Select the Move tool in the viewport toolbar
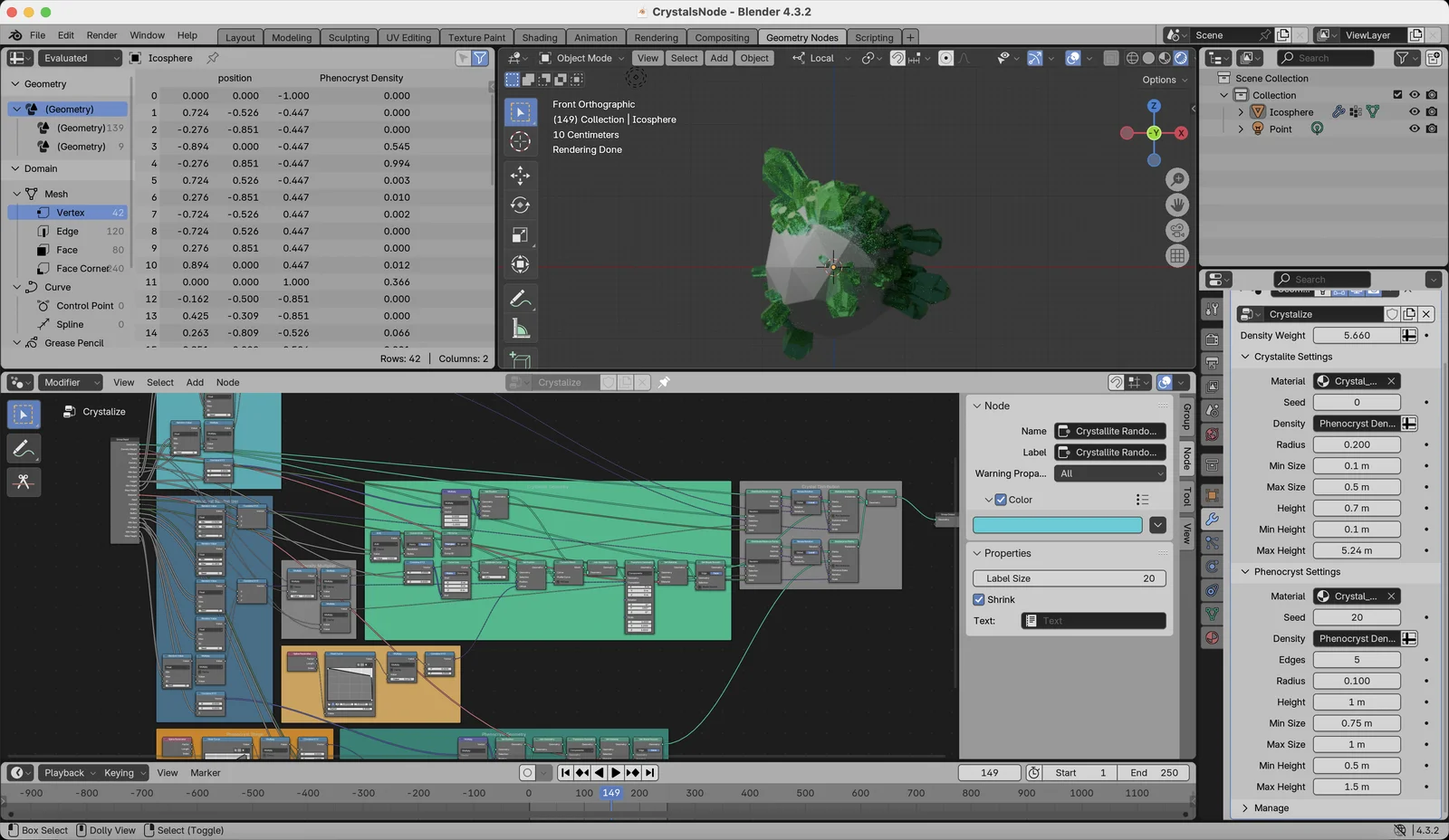1449x840 pixels. click(x=520, y=176)
